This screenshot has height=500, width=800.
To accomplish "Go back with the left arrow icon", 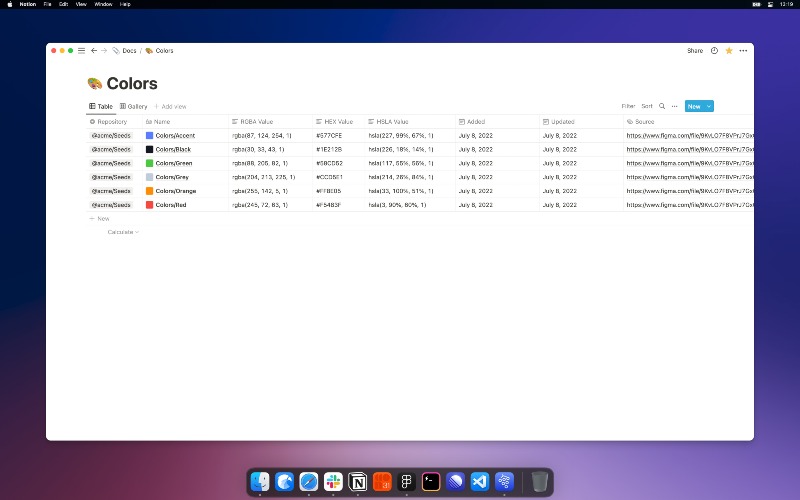I will click(x=94, y=51).
